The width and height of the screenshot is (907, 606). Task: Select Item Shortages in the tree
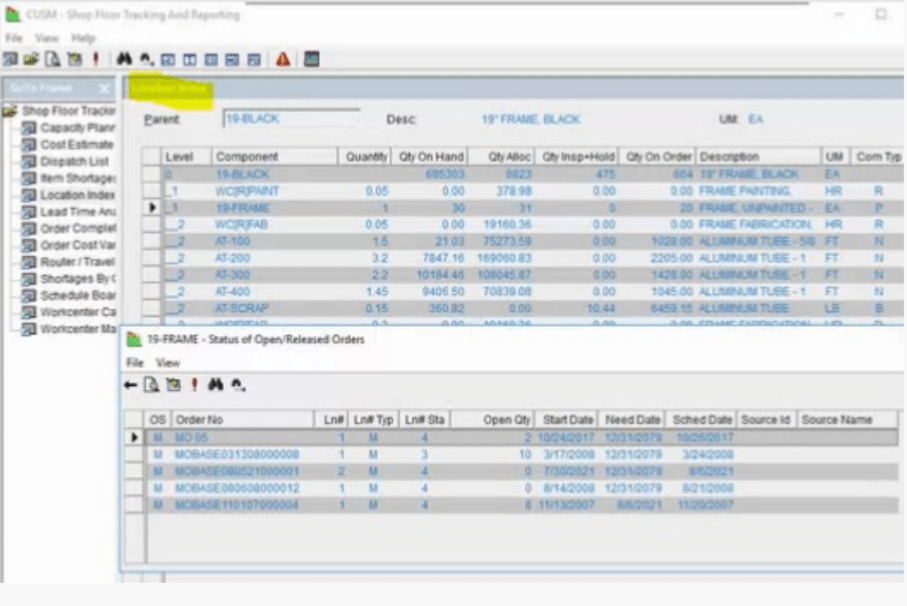pos(78,178)
